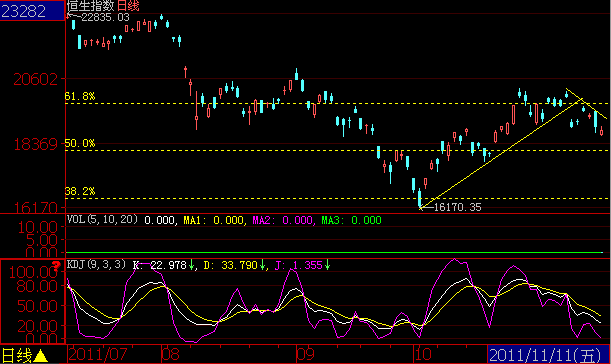The height and width of the screenshot is (364, 611).
Task: Select the 10 month marker on the time axis
Action: click(x=423, y=354)
